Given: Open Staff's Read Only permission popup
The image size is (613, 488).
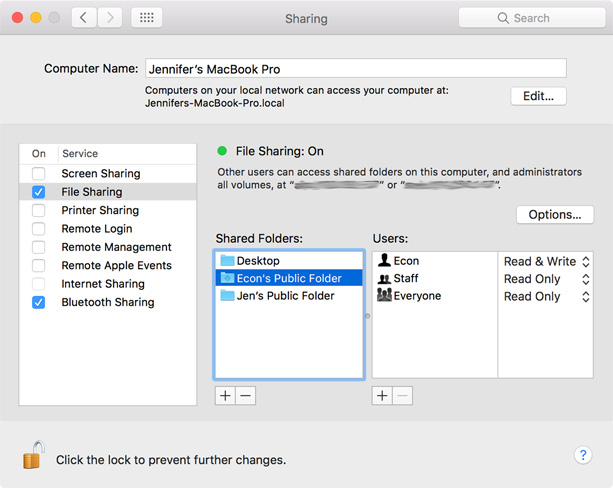Looking at the screenshot, I should (547, 279).
